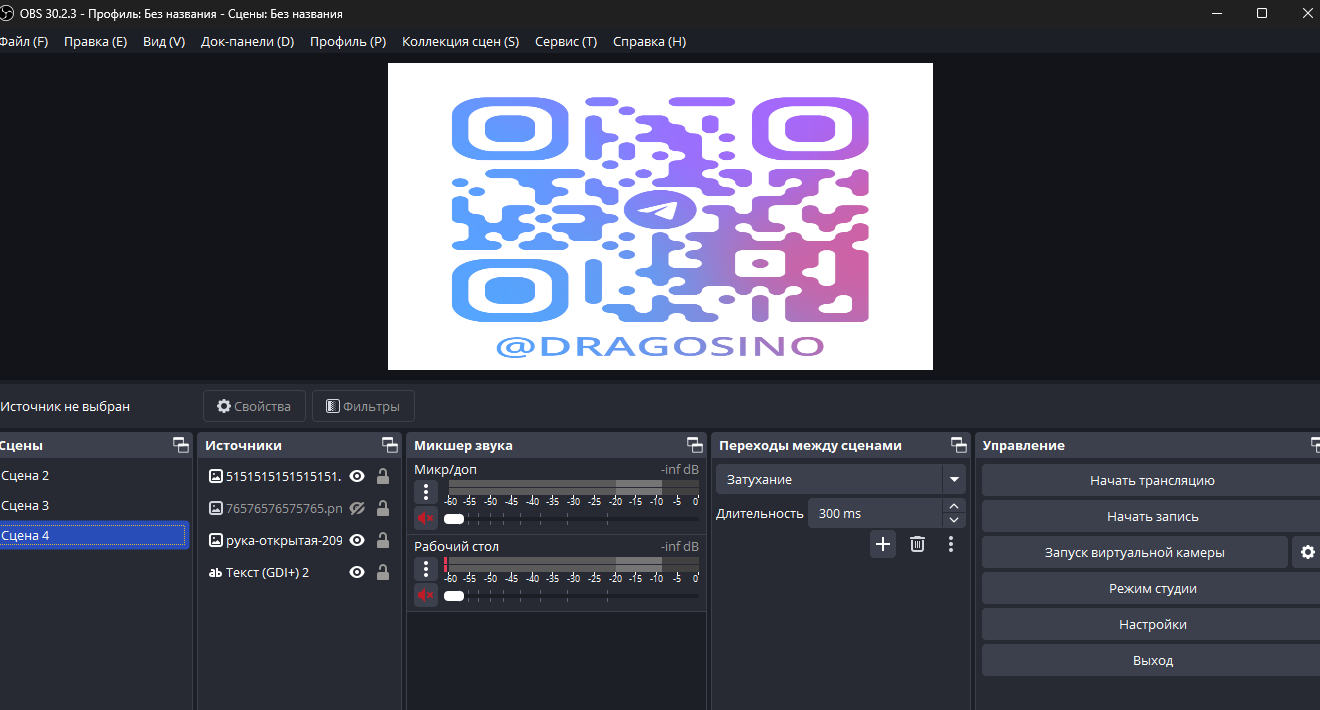Add a new scene transition with plus

[x=883, y=544]
